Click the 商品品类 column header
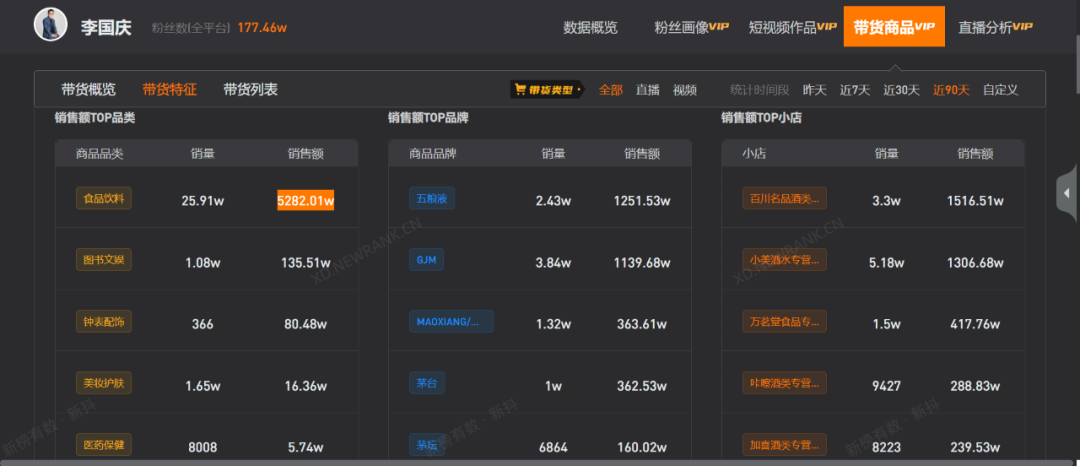Image resolution: width=1080 pixels, height=466 pixels. coord(99,153)
